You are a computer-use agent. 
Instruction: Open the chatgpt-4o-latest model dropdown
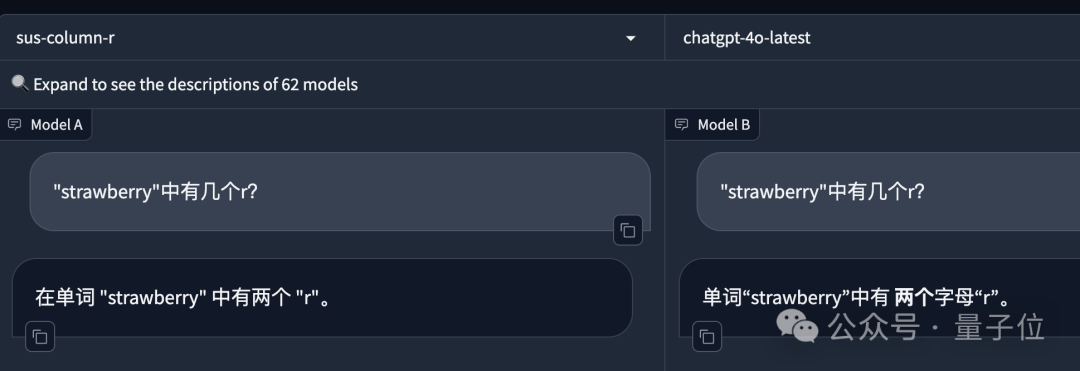(872, 38)
